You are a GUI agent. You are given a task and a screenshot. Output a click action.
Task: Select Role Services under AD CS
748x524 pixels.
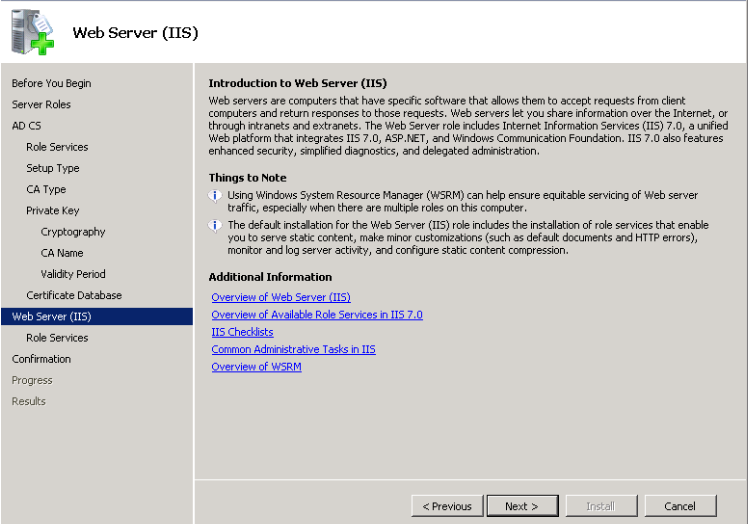[57, 147]
